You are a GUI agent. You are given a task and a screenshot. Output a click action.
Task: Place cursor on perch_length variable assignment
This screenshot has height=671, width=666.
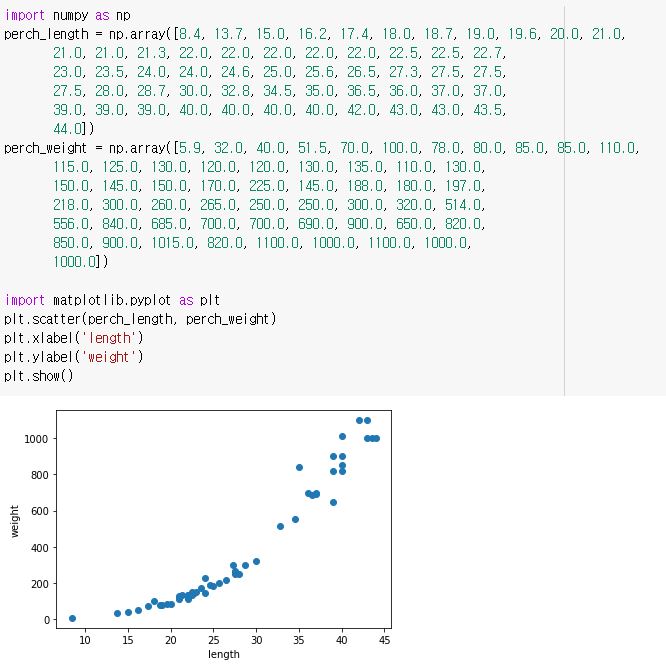point(43,34)
